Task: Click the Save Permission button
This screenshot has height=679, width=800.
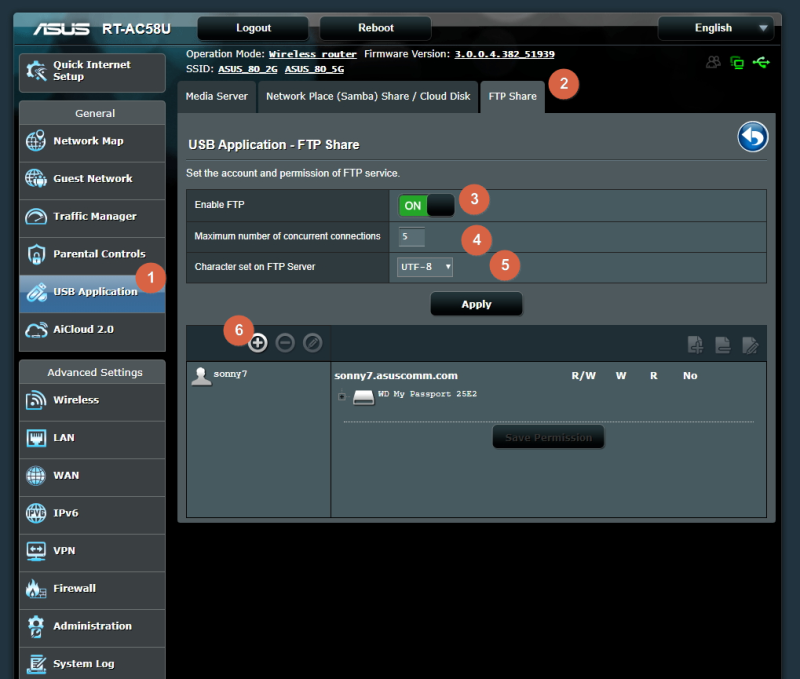Action: coord(548,437)
